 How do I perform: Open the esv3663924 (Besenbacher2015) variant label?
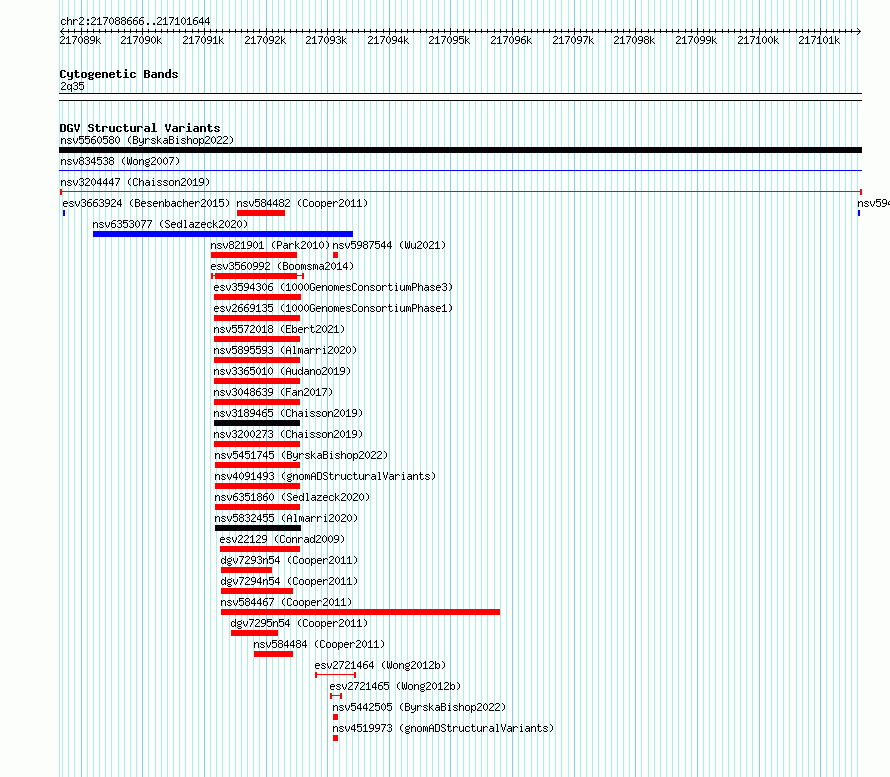click(146, 203)
